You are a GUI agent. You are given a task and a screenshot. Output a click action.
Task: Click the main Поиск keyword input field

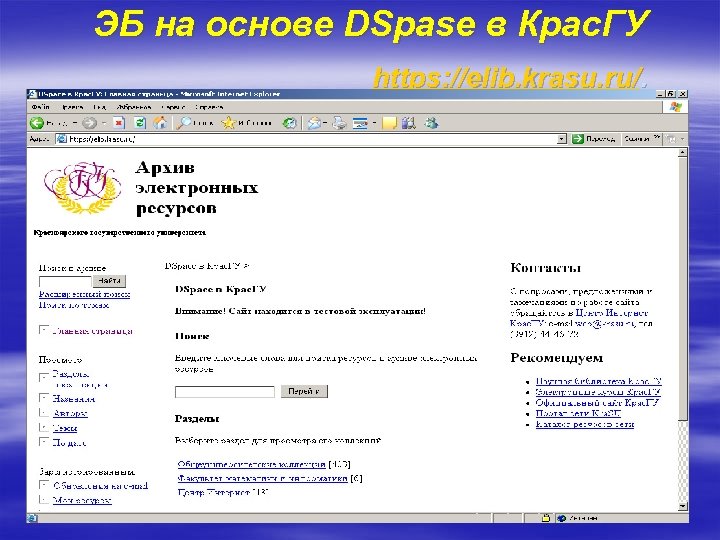click(x=225, y=392)
